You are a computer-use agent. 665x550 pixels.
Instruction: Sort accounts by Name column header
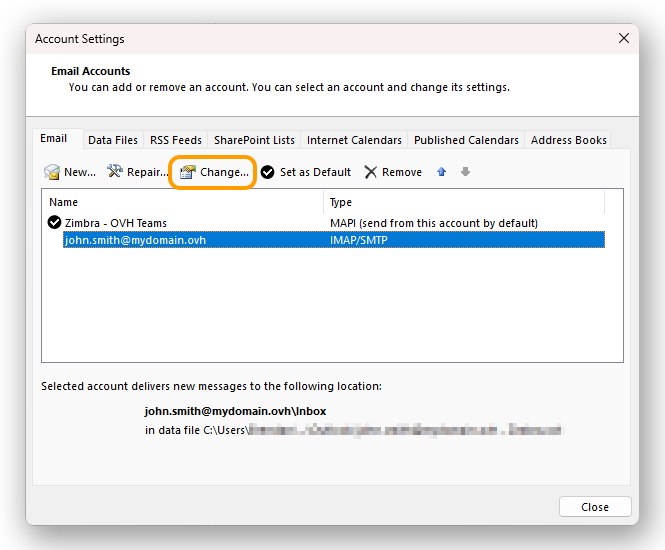click(x=183, y=202)
